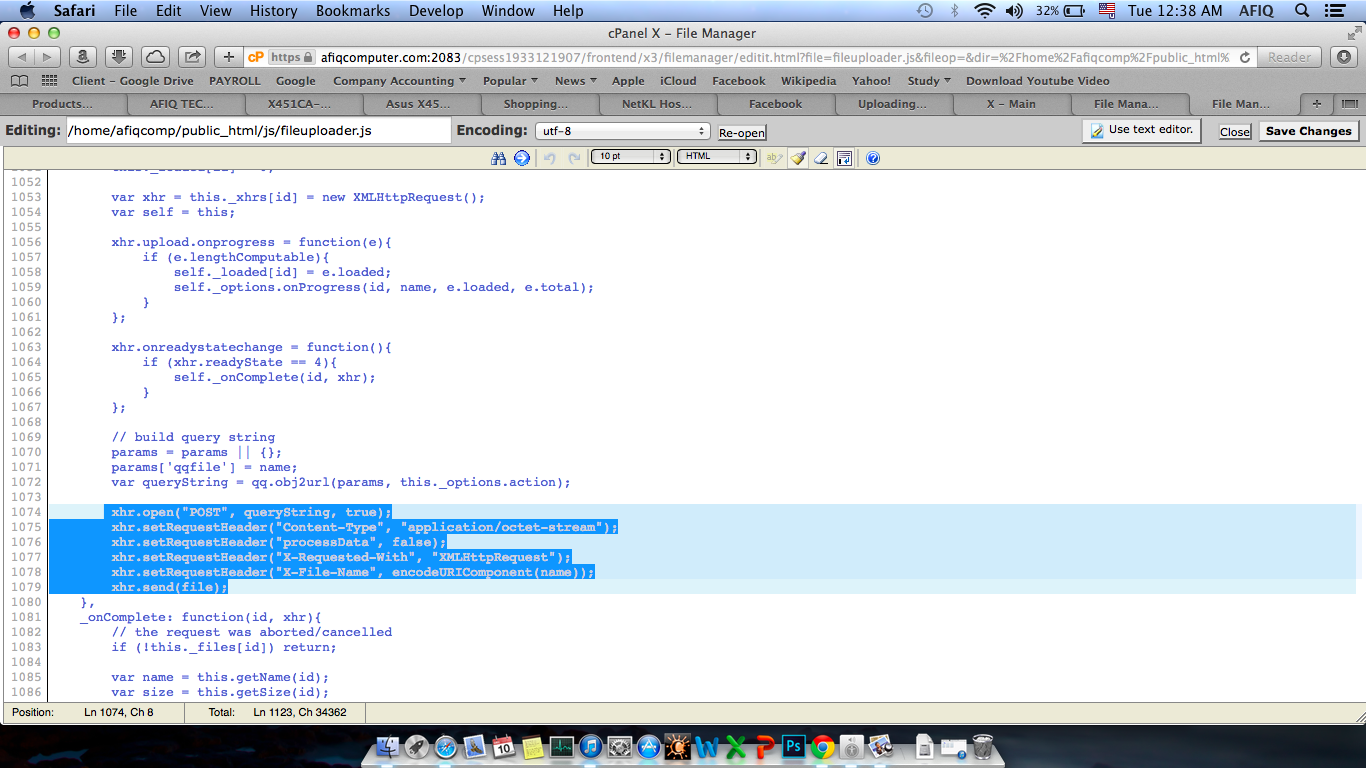Toggle syntax highlighting brush icon

tap(797, 158)
